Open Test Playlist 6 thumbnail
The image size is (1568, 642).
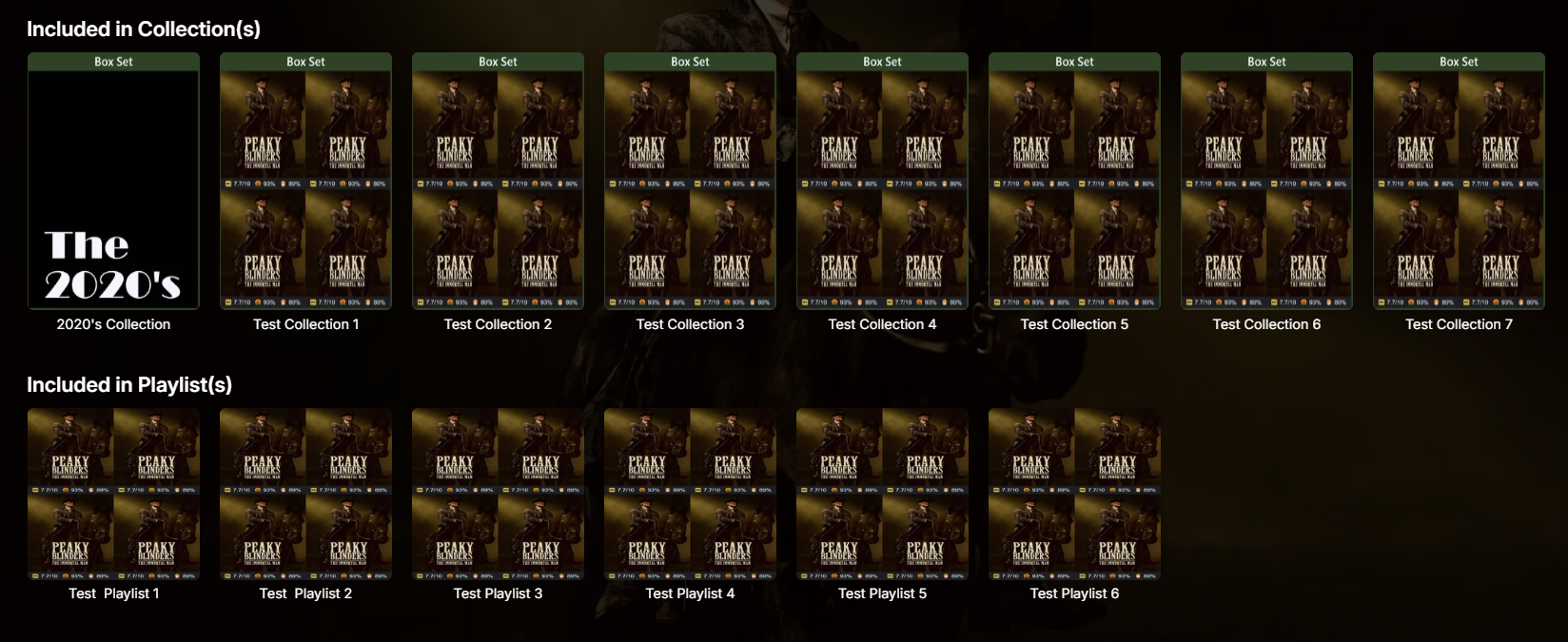point(1074,494)
